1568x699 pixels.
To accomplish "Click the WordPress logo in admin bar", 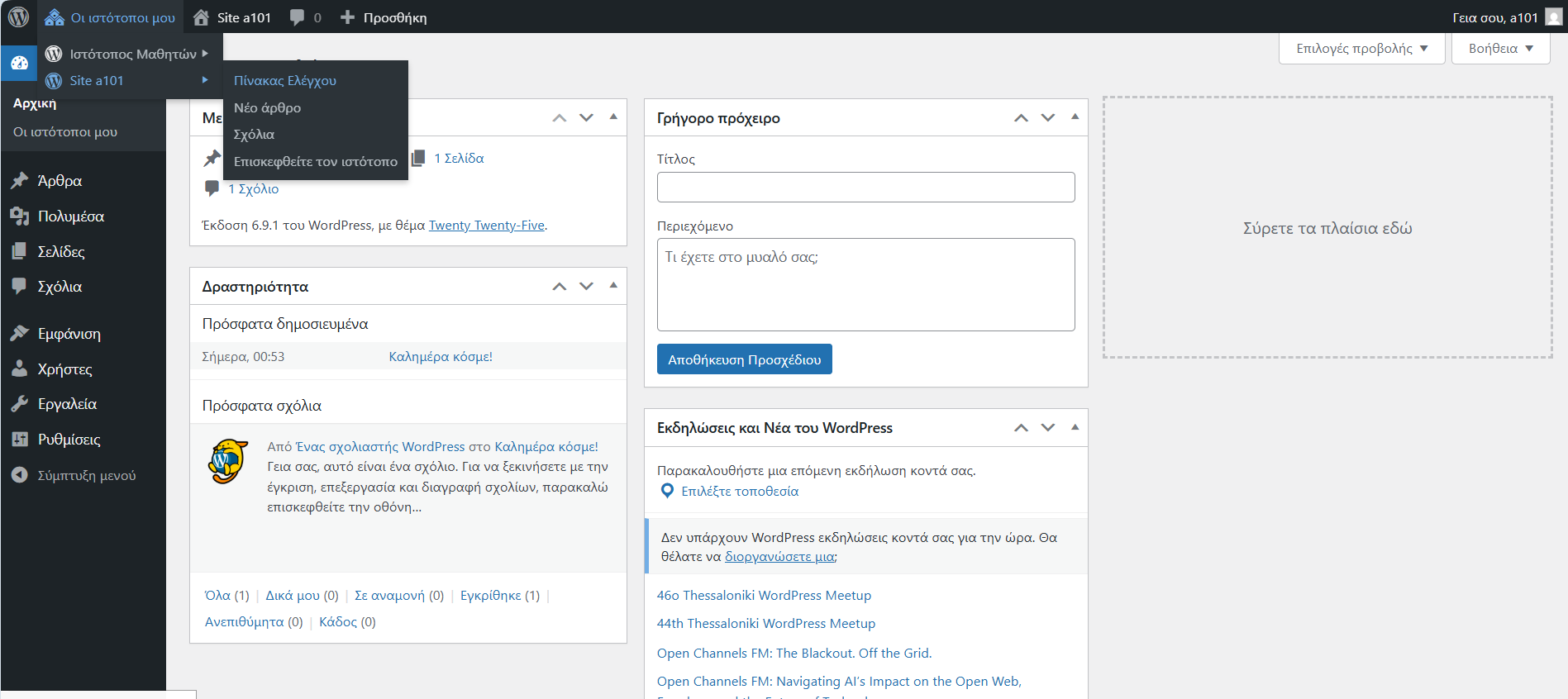I will [x=18, y=17].
